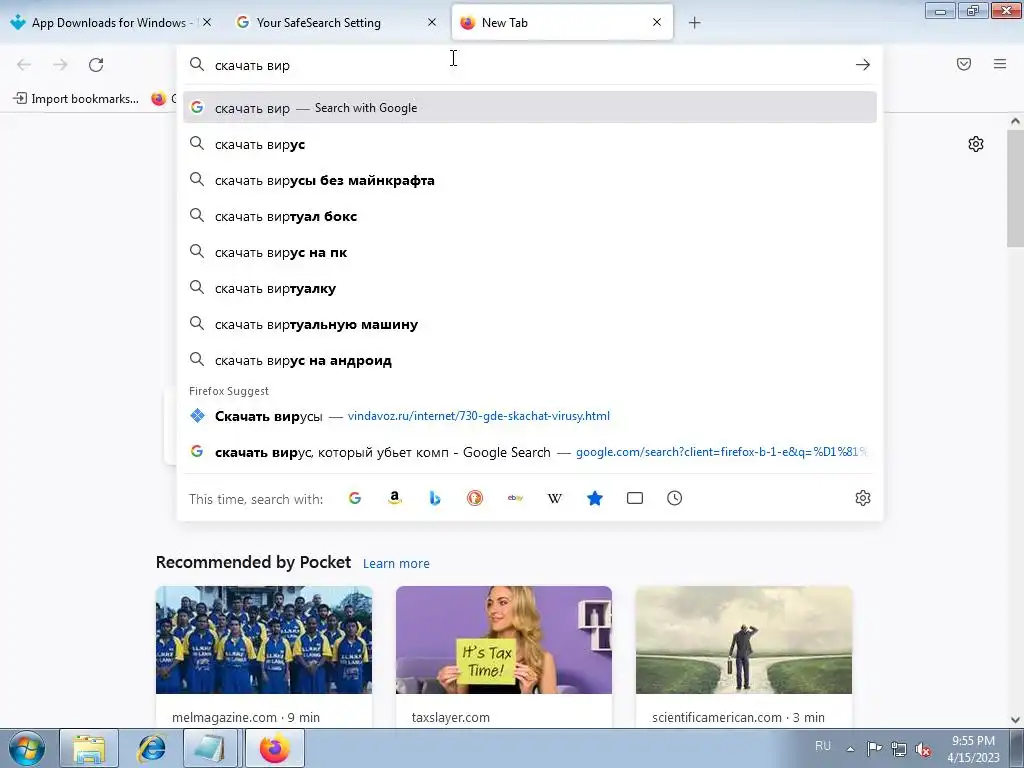The image size is (1024, 768).
Task: Open Save to Pocket button
Action: [964, 64]
